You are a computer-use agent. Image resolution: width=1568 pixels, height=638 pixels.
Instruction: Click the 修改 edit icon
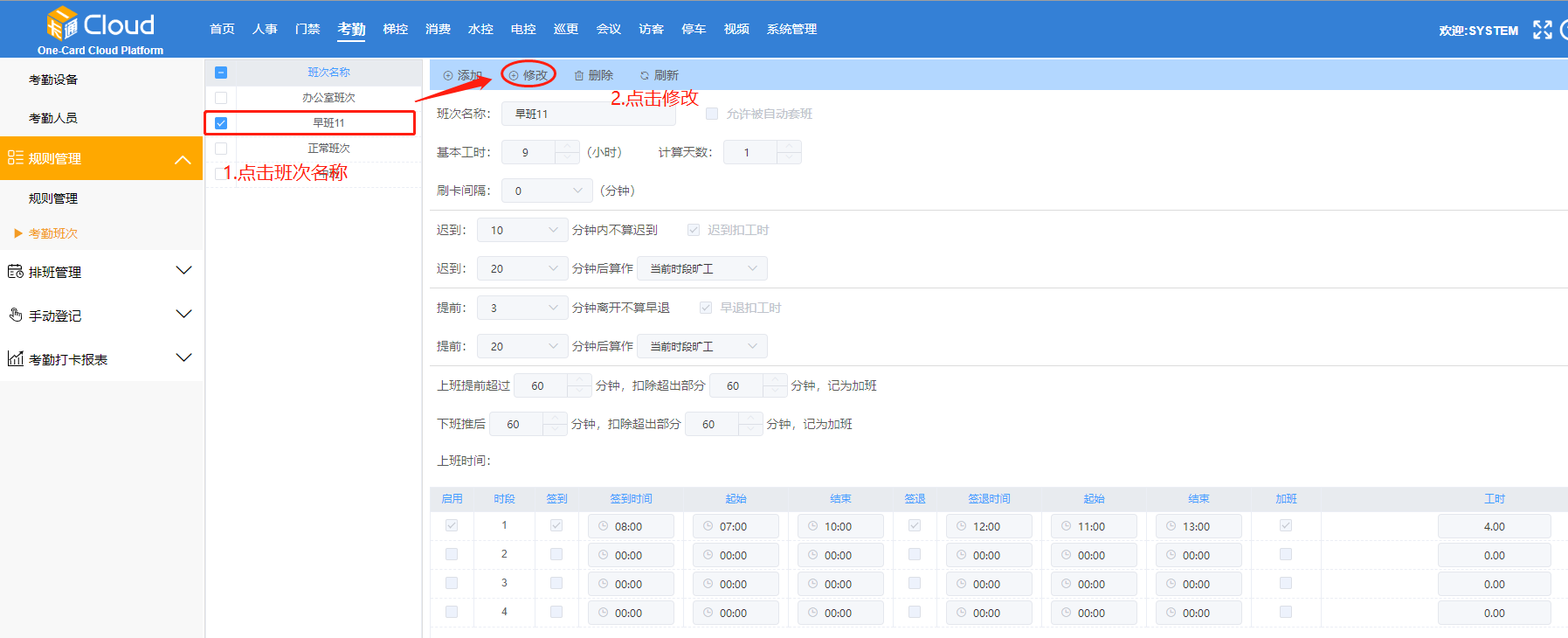click(514, 76)
